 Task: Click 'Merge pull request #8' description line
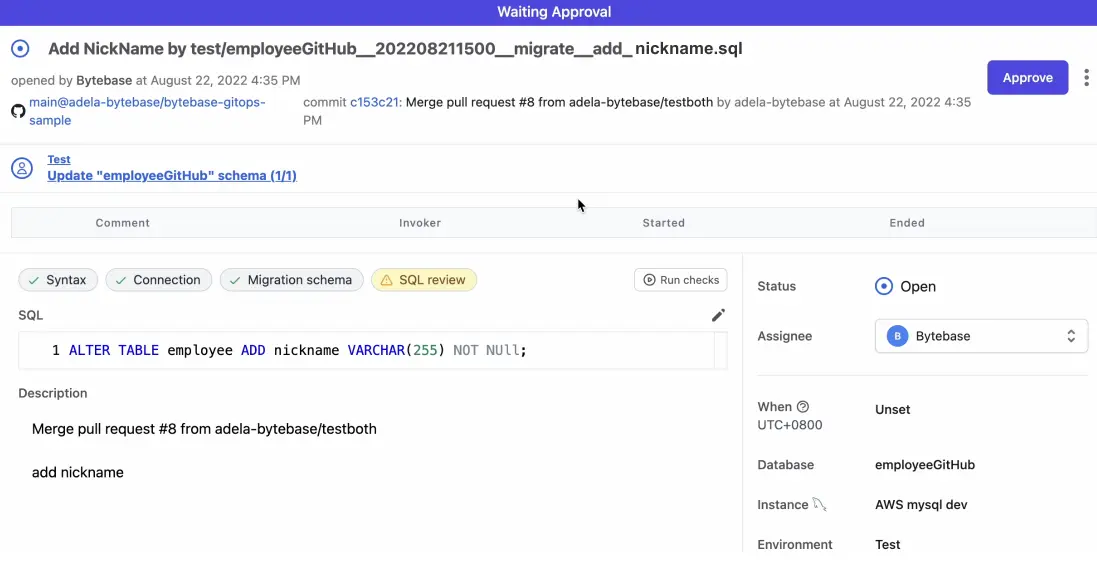point(204,429)
